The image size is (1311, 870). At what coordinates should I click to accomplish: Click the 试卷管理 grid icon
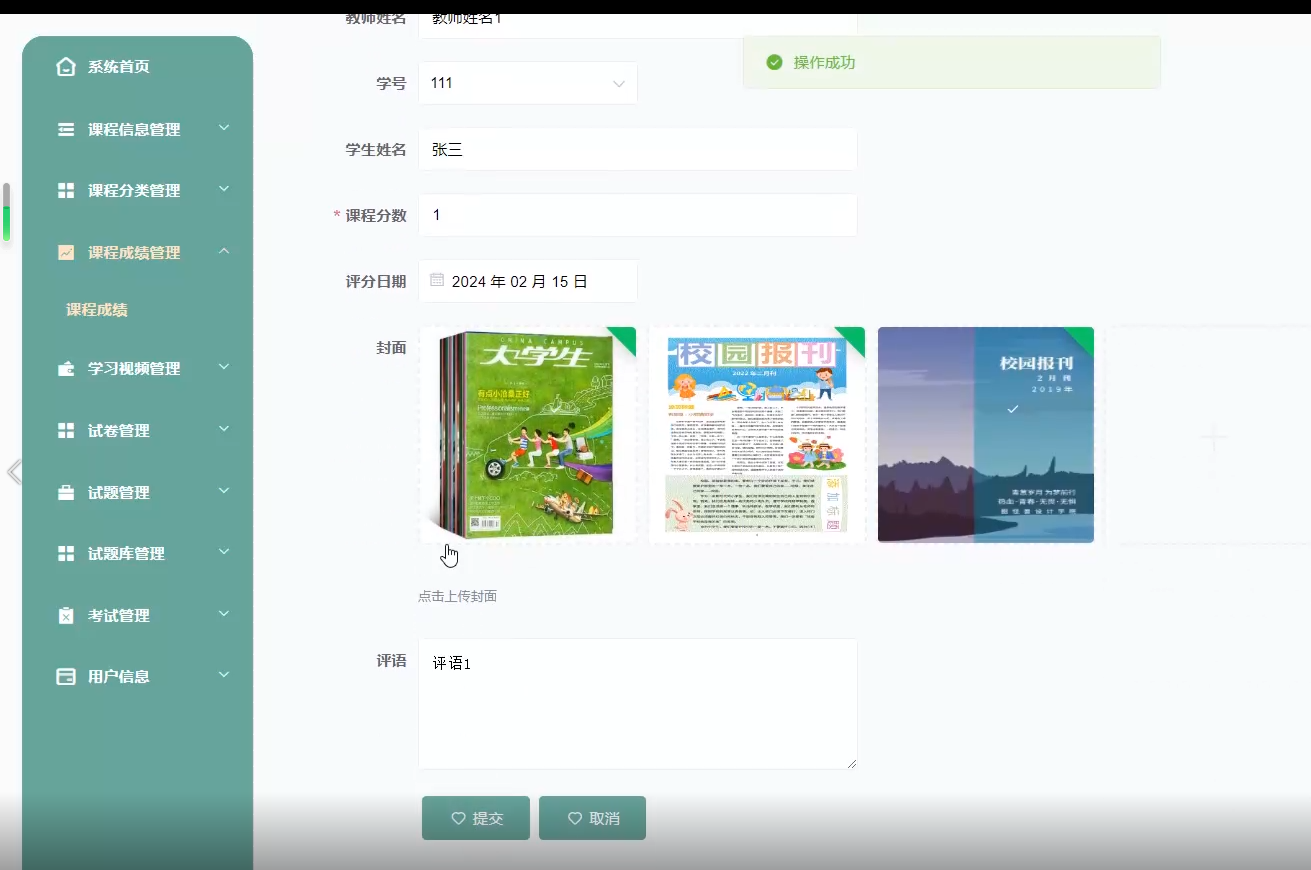tap(66, 431)
